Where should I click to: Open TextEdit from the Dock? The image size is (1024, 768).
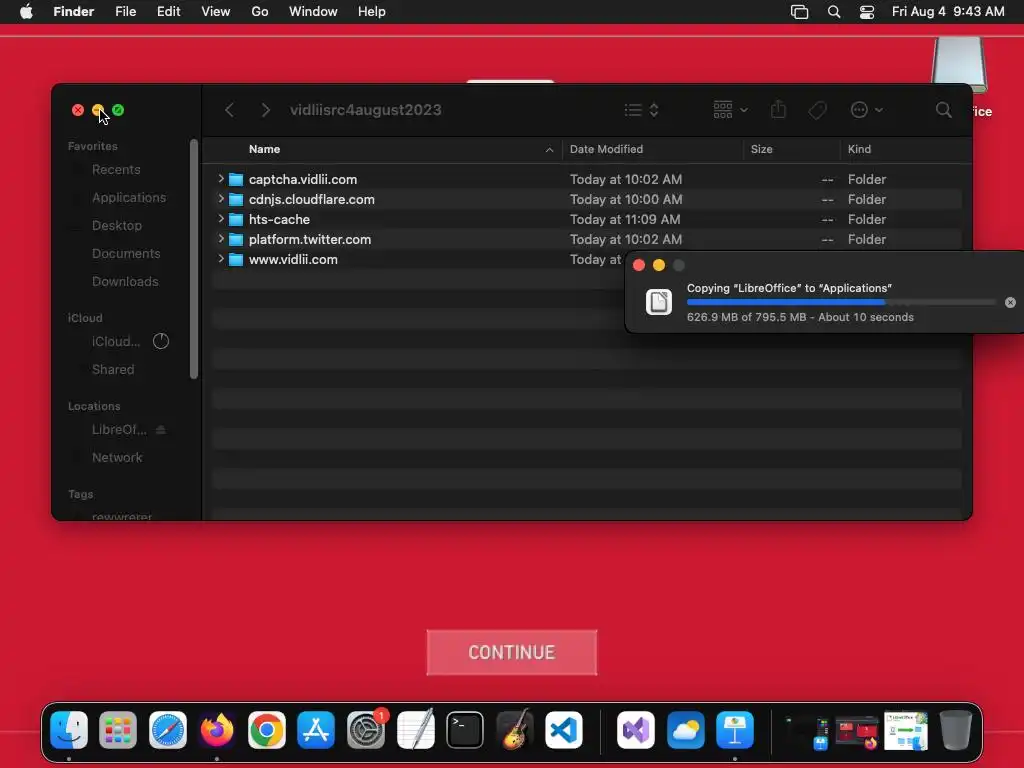pos(415,730)
